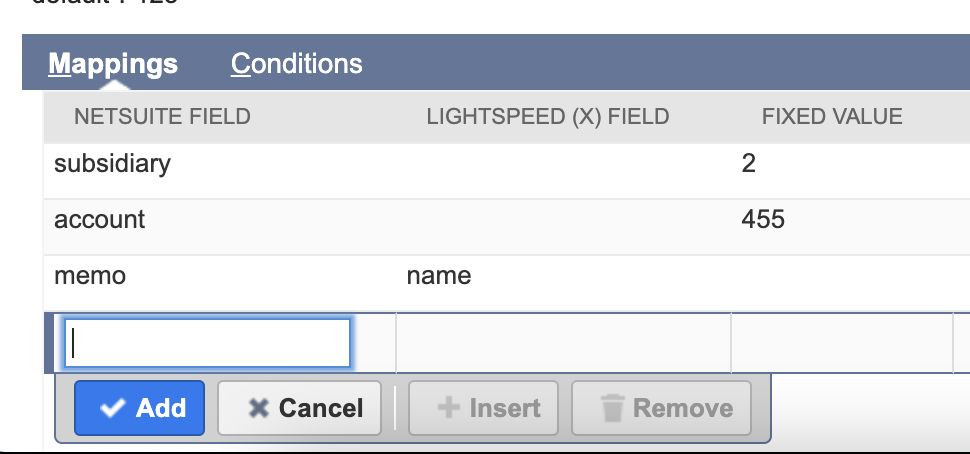This screenshot has height=454, width=970.
Task: Select the memo mapping row
Action: [90, 276]
